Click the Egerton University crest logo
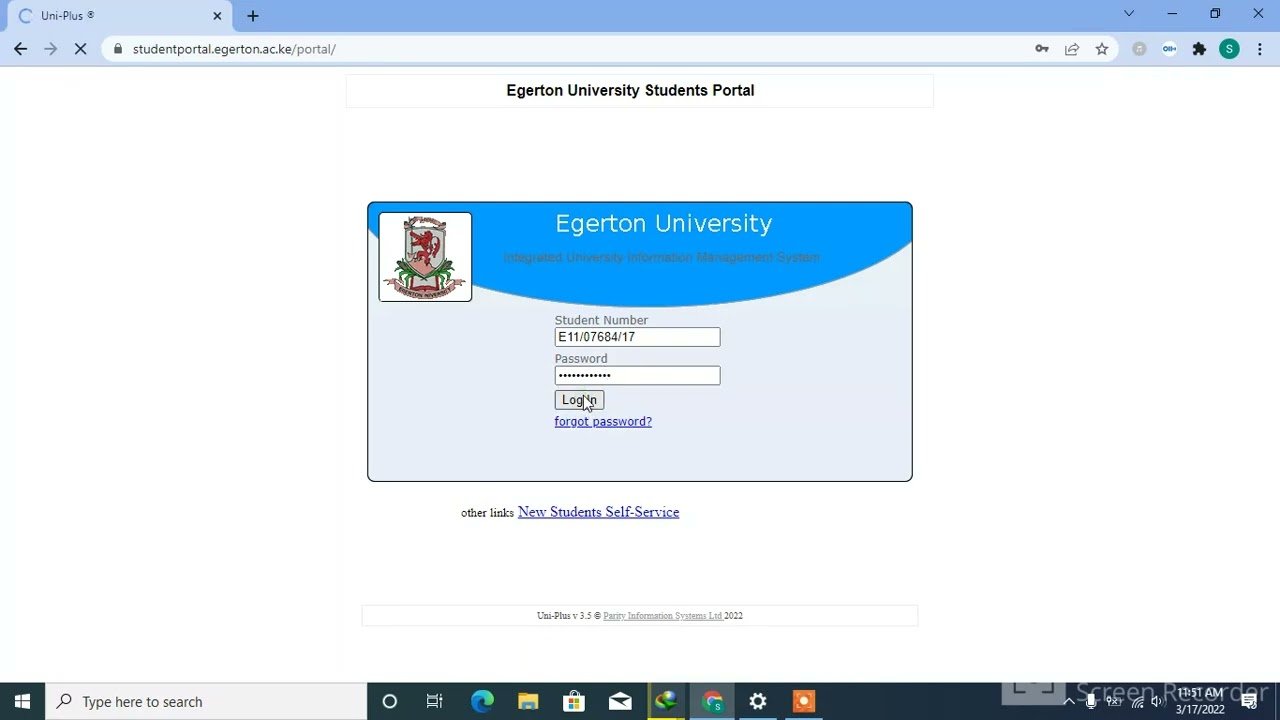 coord(424,256)
